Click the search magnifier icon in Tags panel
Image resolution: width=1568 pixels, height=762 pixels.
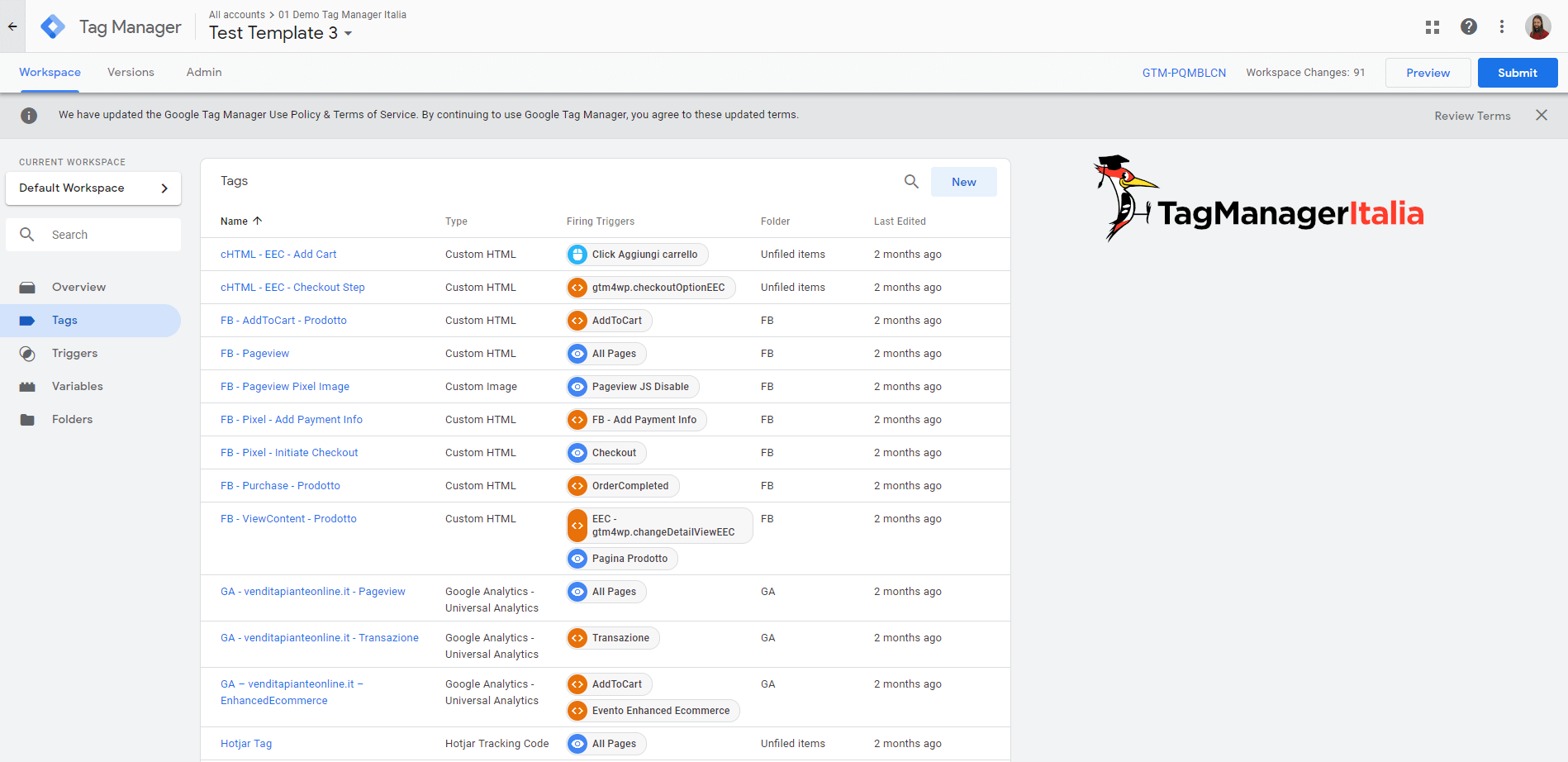pyautogui.click(x=911, y=181)
